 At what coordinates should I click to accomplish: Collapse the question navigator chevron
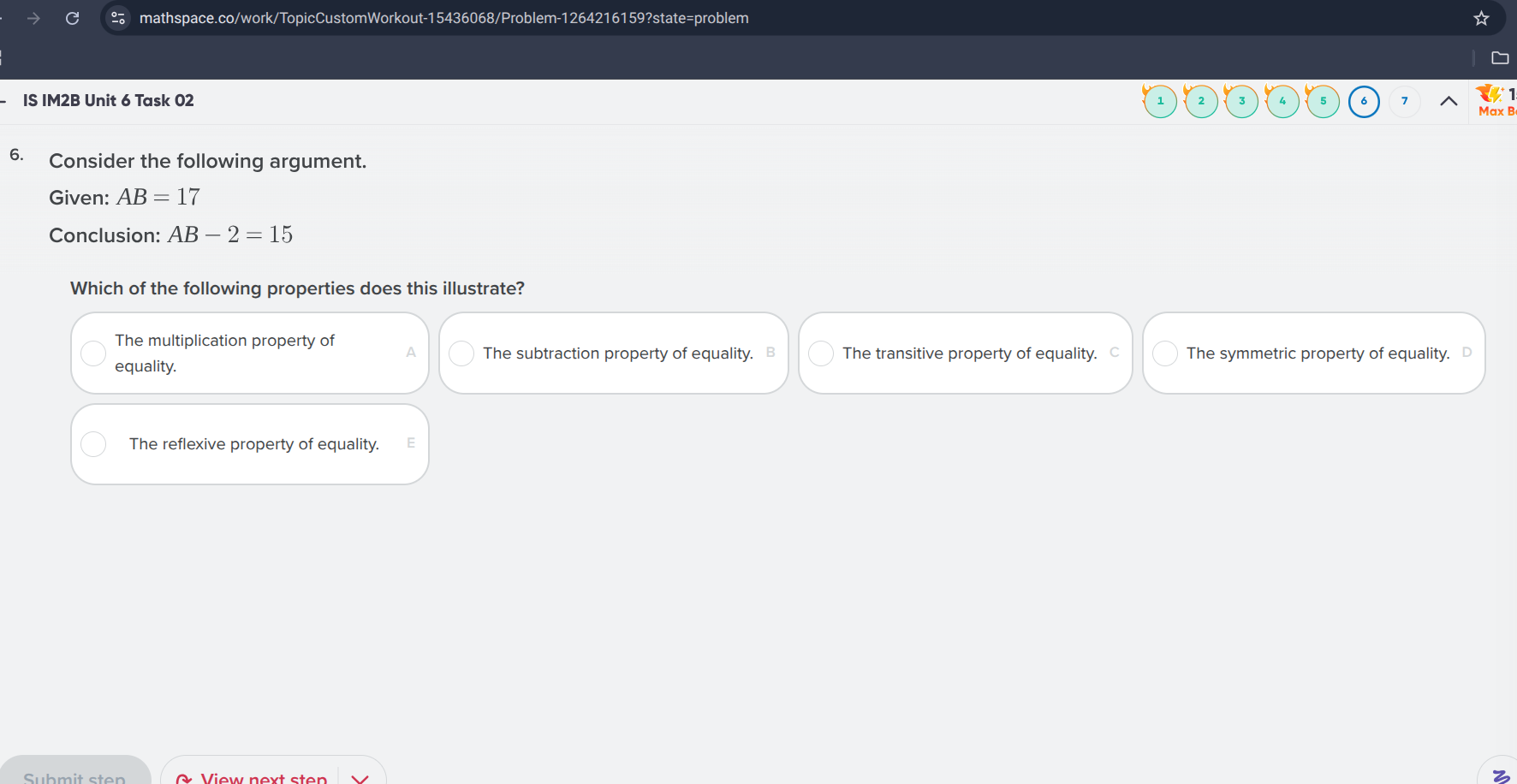pos(1449,101)
